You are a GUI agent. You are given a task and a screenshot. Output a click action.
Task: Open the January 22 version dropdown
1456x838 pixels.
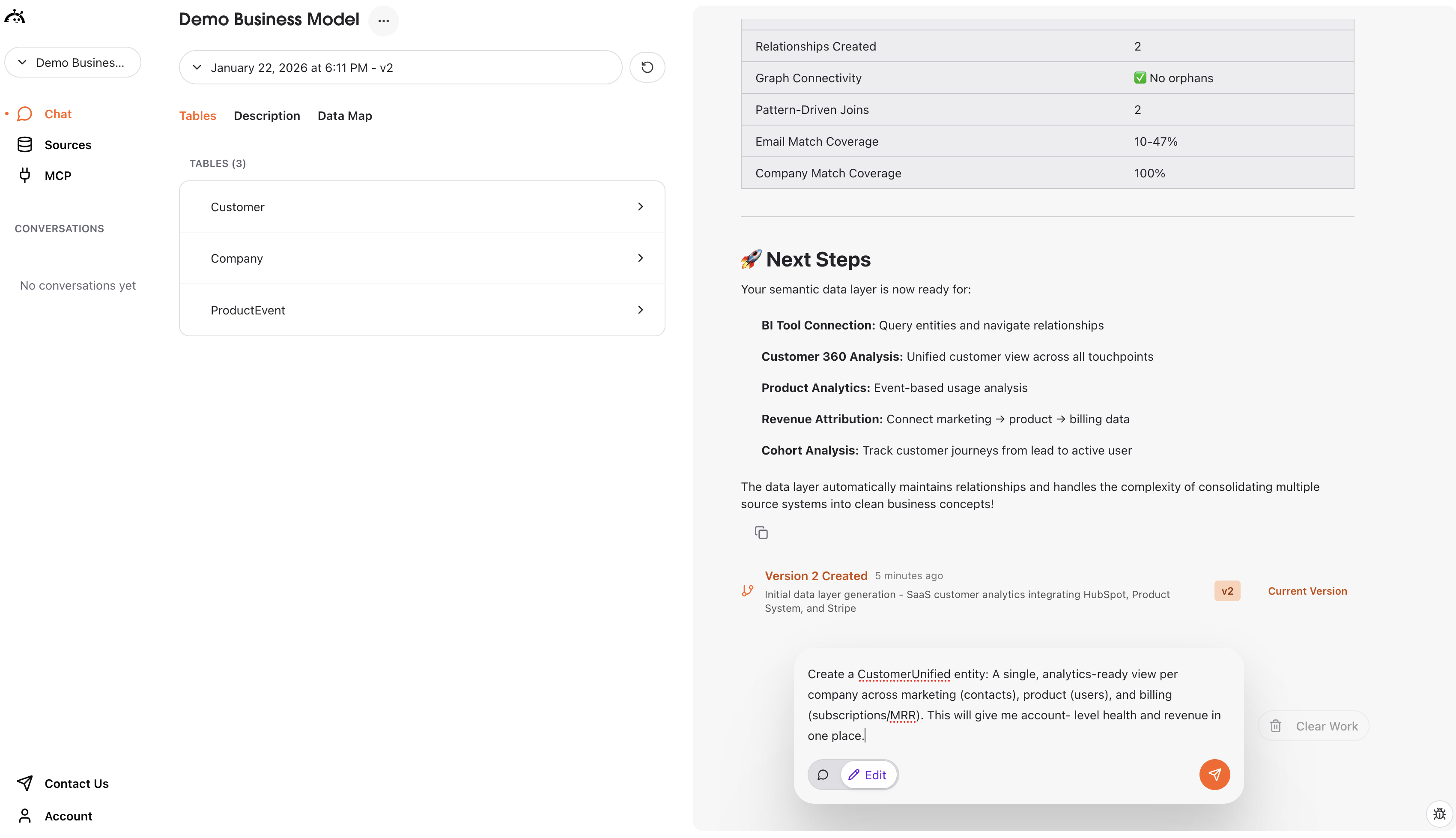(400, 67)
